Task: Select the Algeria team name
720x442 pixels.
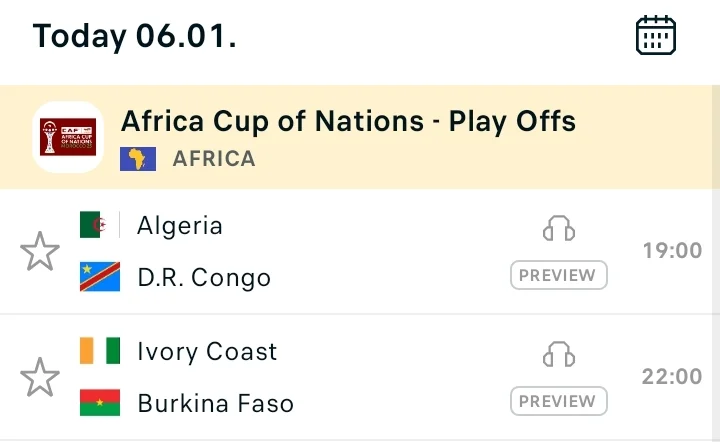Action: (x=180, y=225)
